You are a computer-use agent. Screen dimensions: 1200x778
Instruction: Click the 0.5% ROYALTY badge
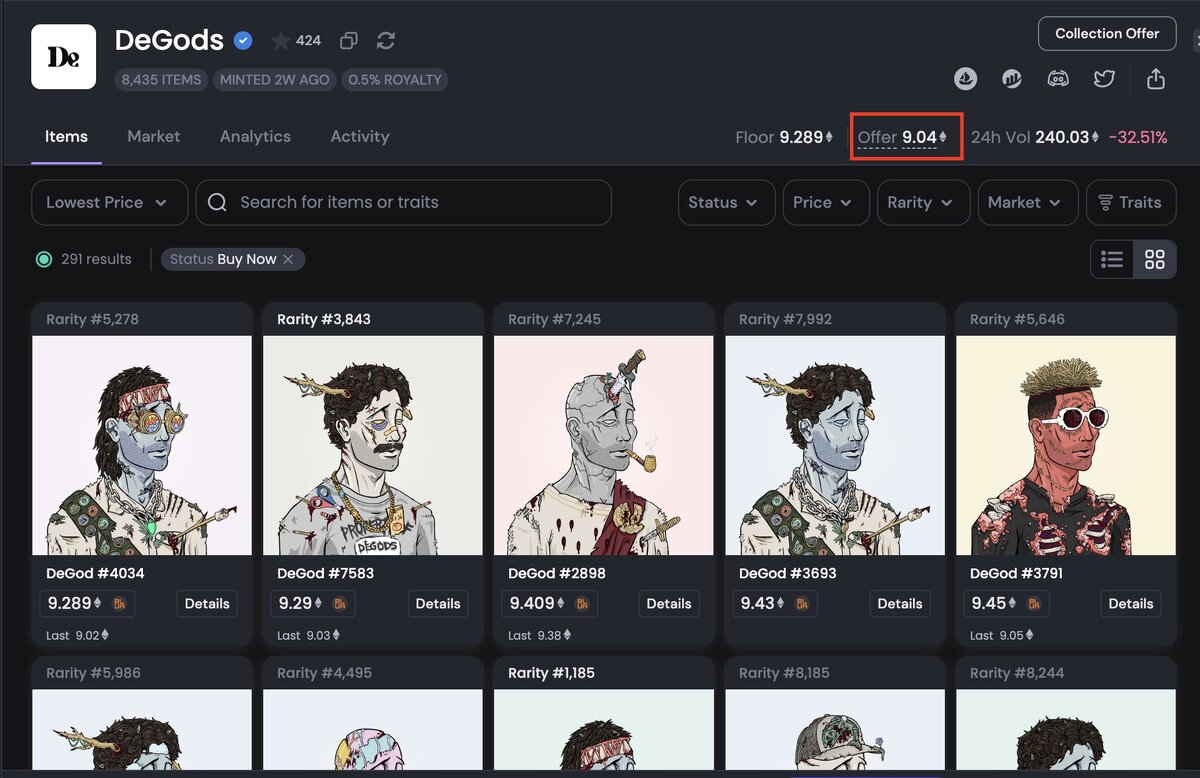pos(395,79)
